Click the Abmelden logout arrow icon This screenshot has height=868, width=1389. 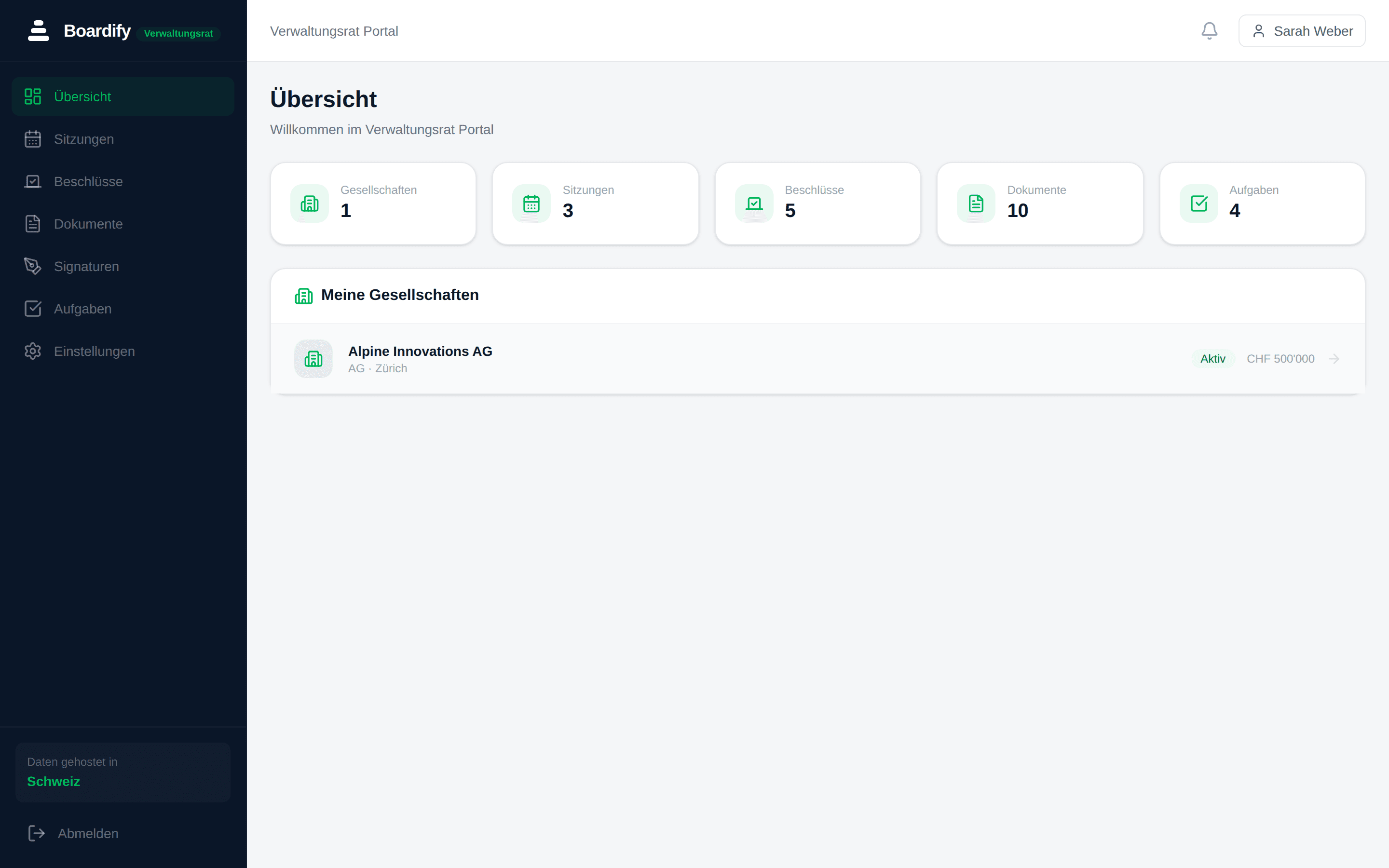coord(37,833)
